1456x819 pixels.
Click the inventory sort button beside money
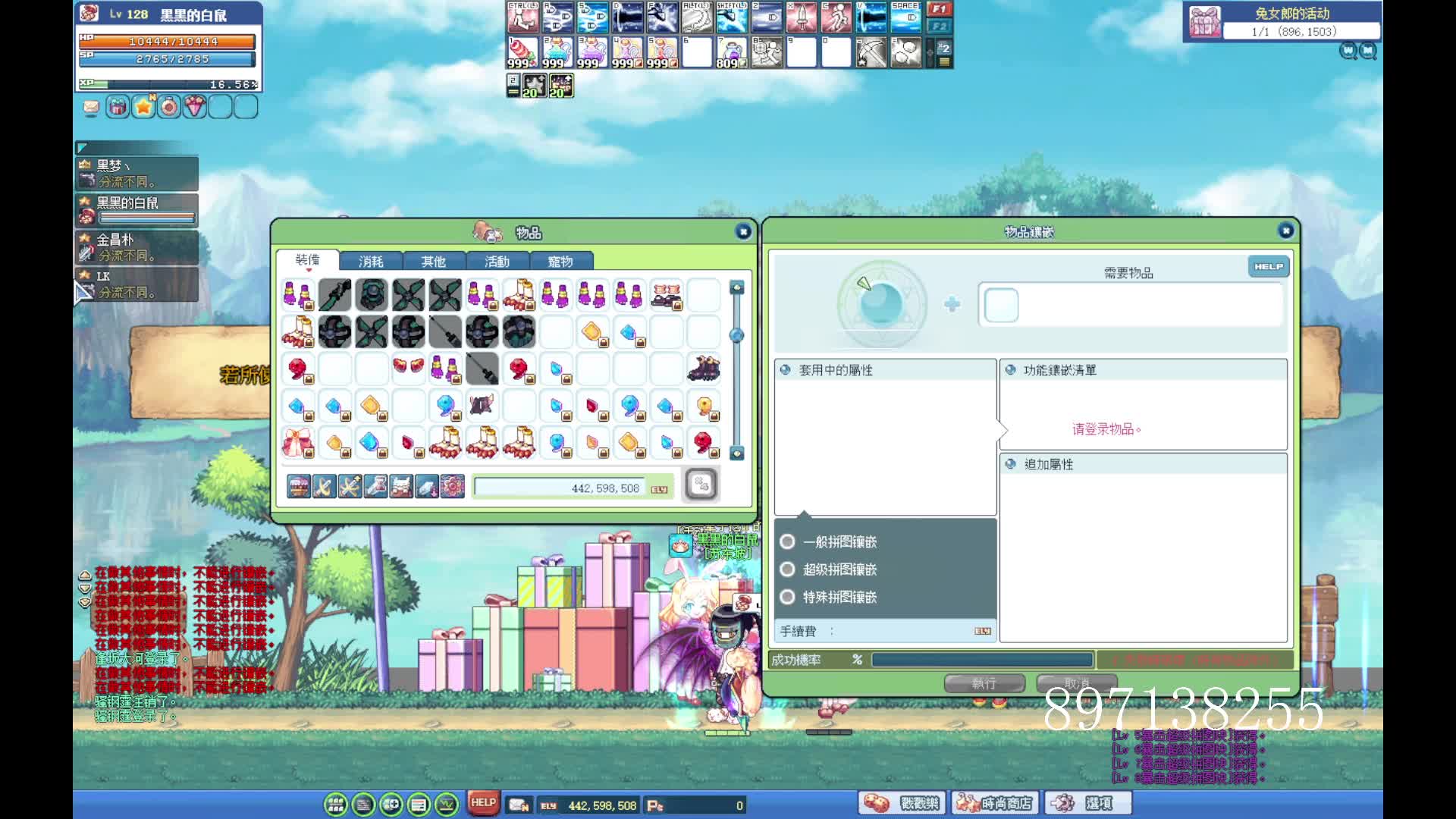[x=701, y=484]
